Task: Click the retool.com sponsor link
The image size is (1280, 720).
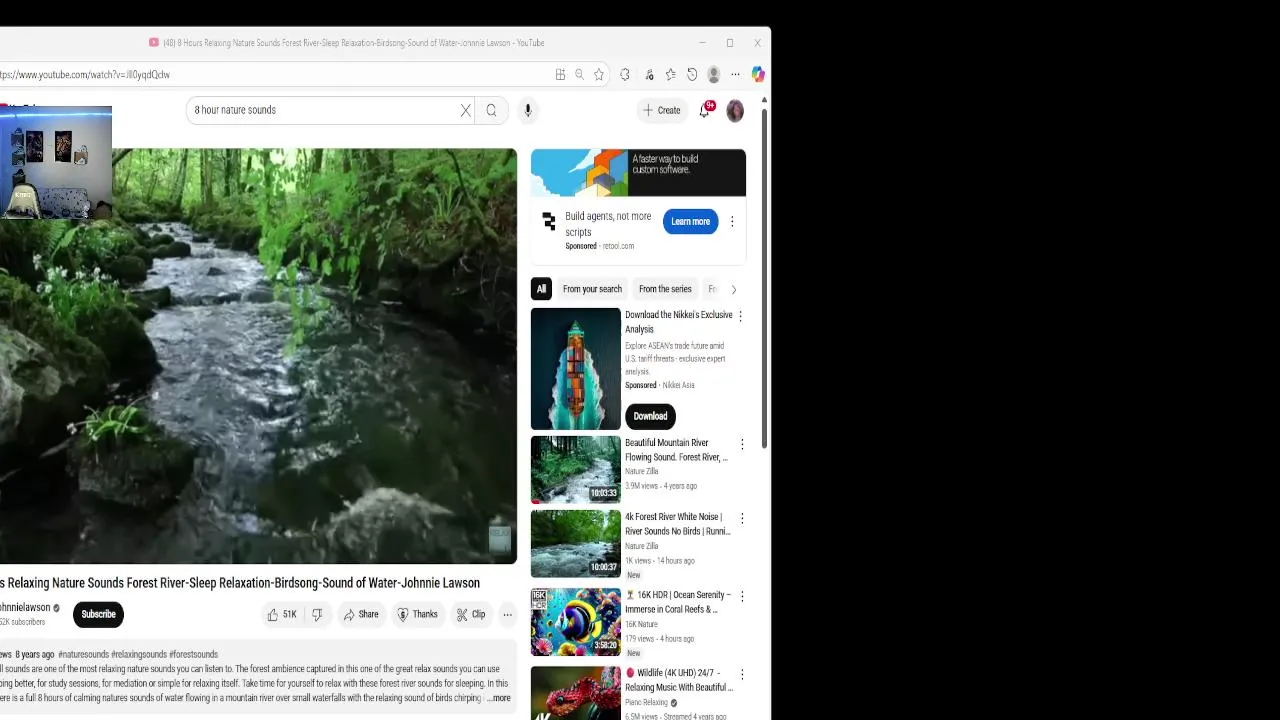Action: (618, 246)
